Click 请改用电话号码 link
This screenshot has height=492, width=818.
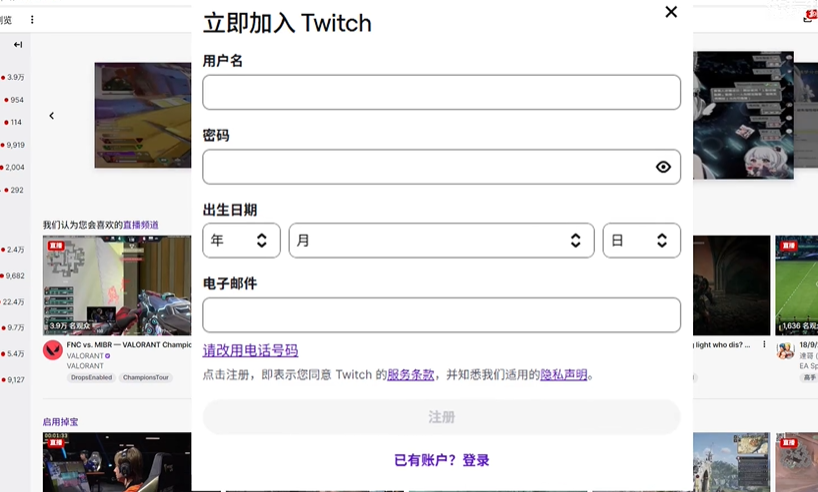250,350
